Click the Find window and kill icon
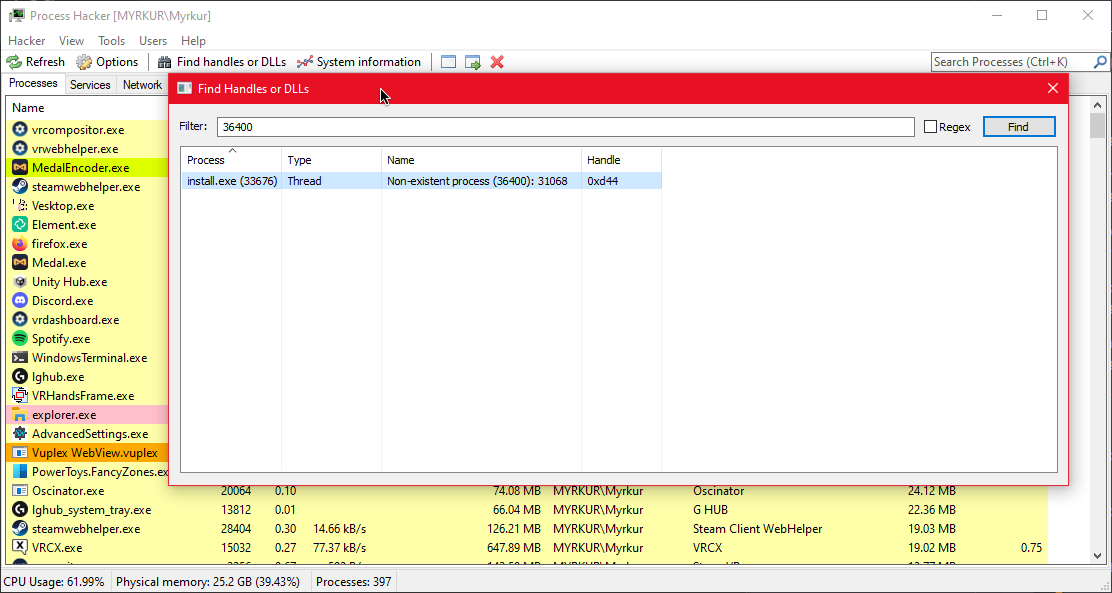1112x593 pixels. click(496, 61)
